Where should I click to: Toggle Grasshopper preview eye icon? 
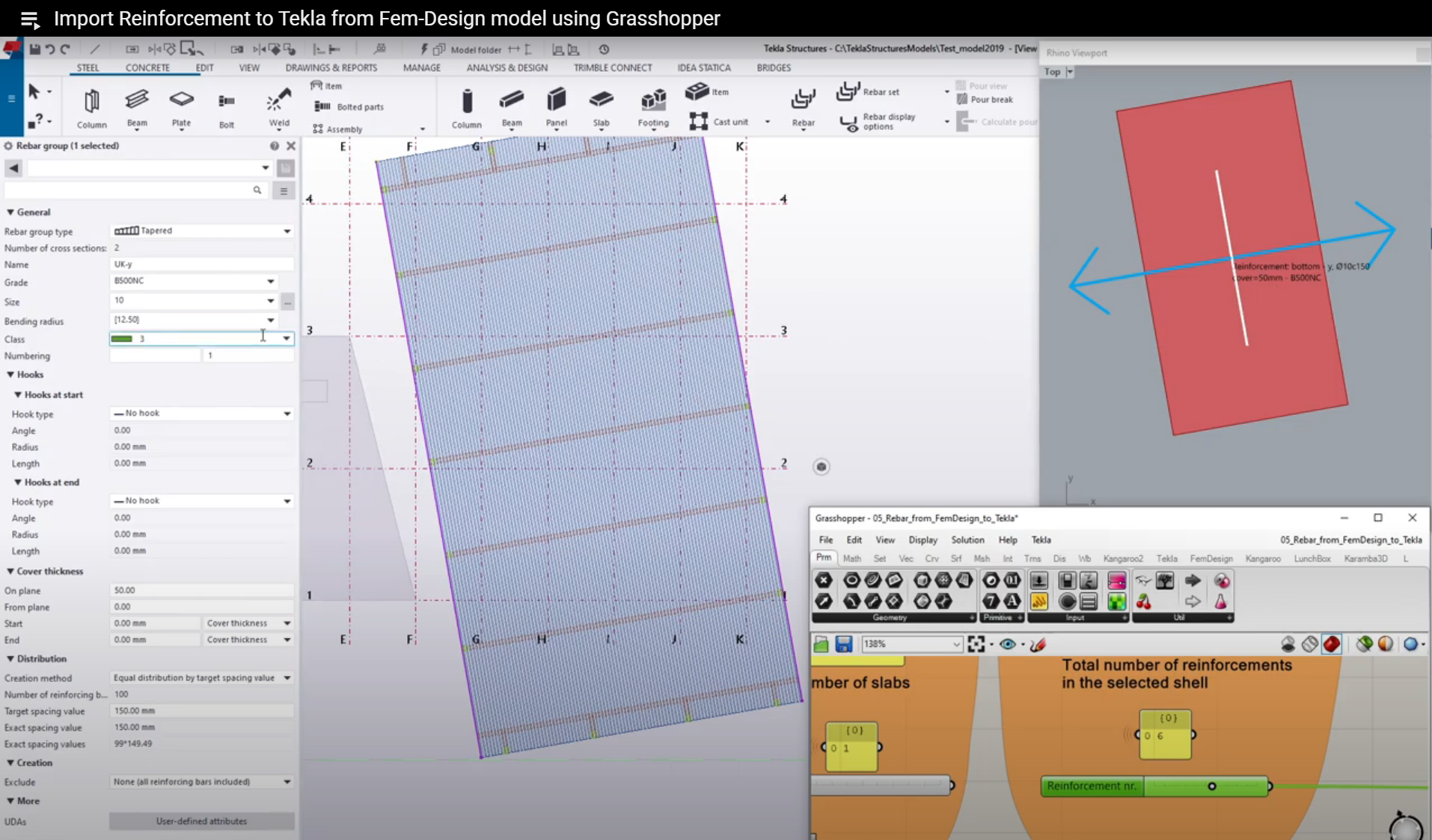click(x=1008, y=644)
